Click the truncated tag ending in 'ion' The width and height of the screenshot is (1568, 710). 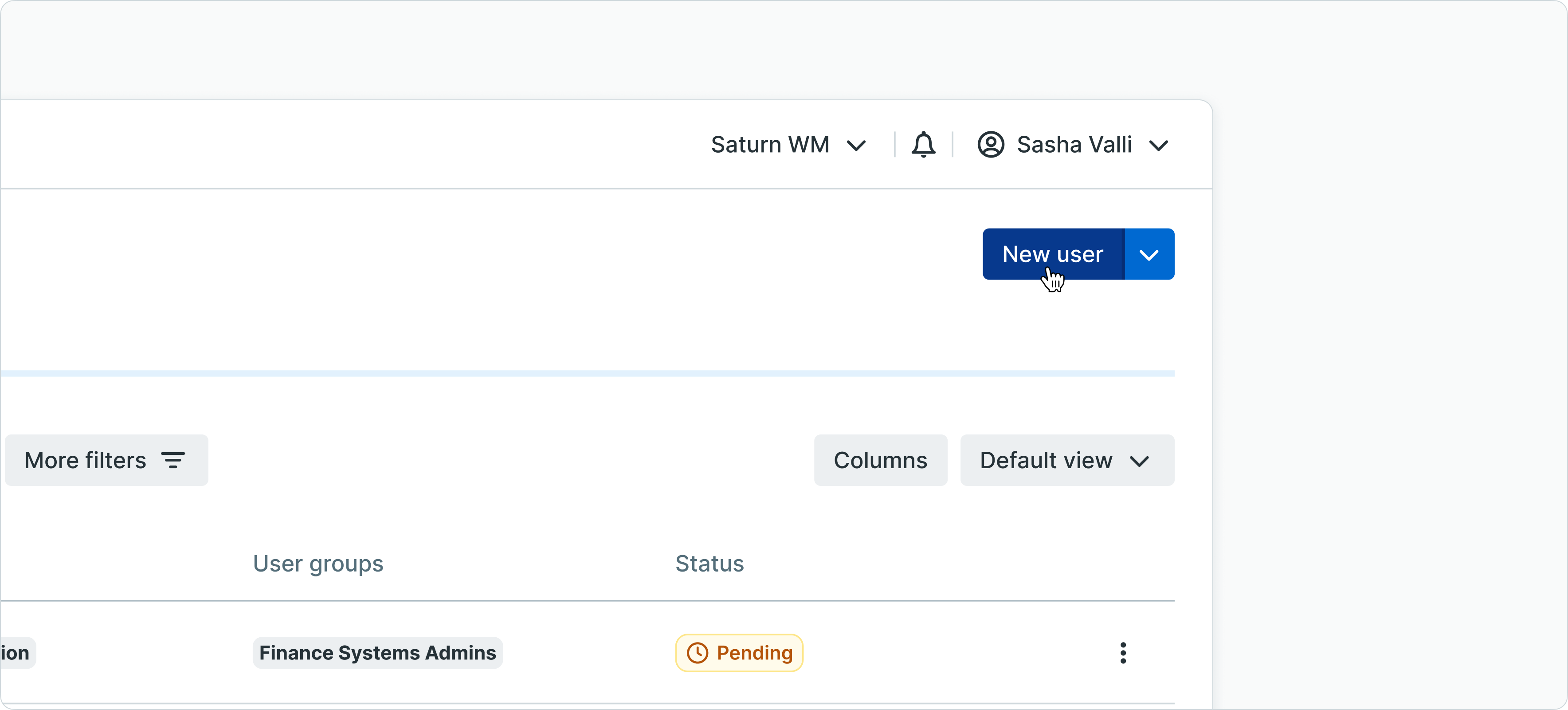[x=16, y=653]
